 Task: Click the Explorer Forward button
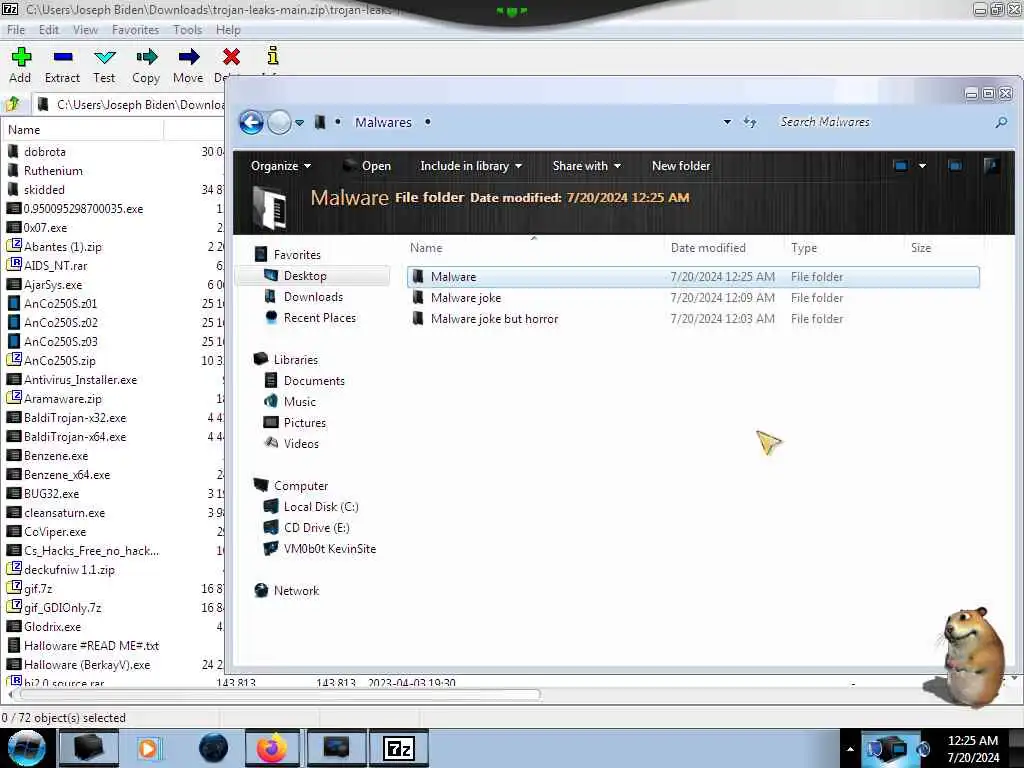pyautogui.click(x=279, y=122)
